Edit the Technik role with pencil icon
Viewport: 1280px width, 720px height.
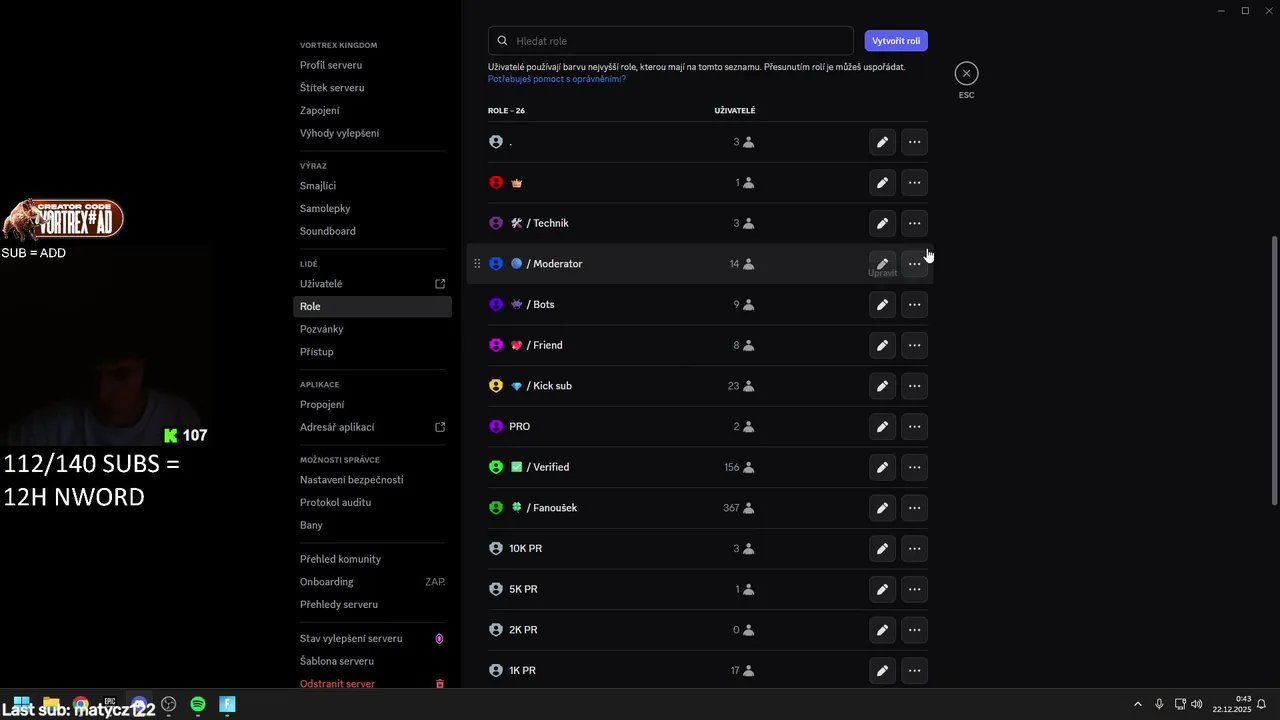click(x=881, y=223)
